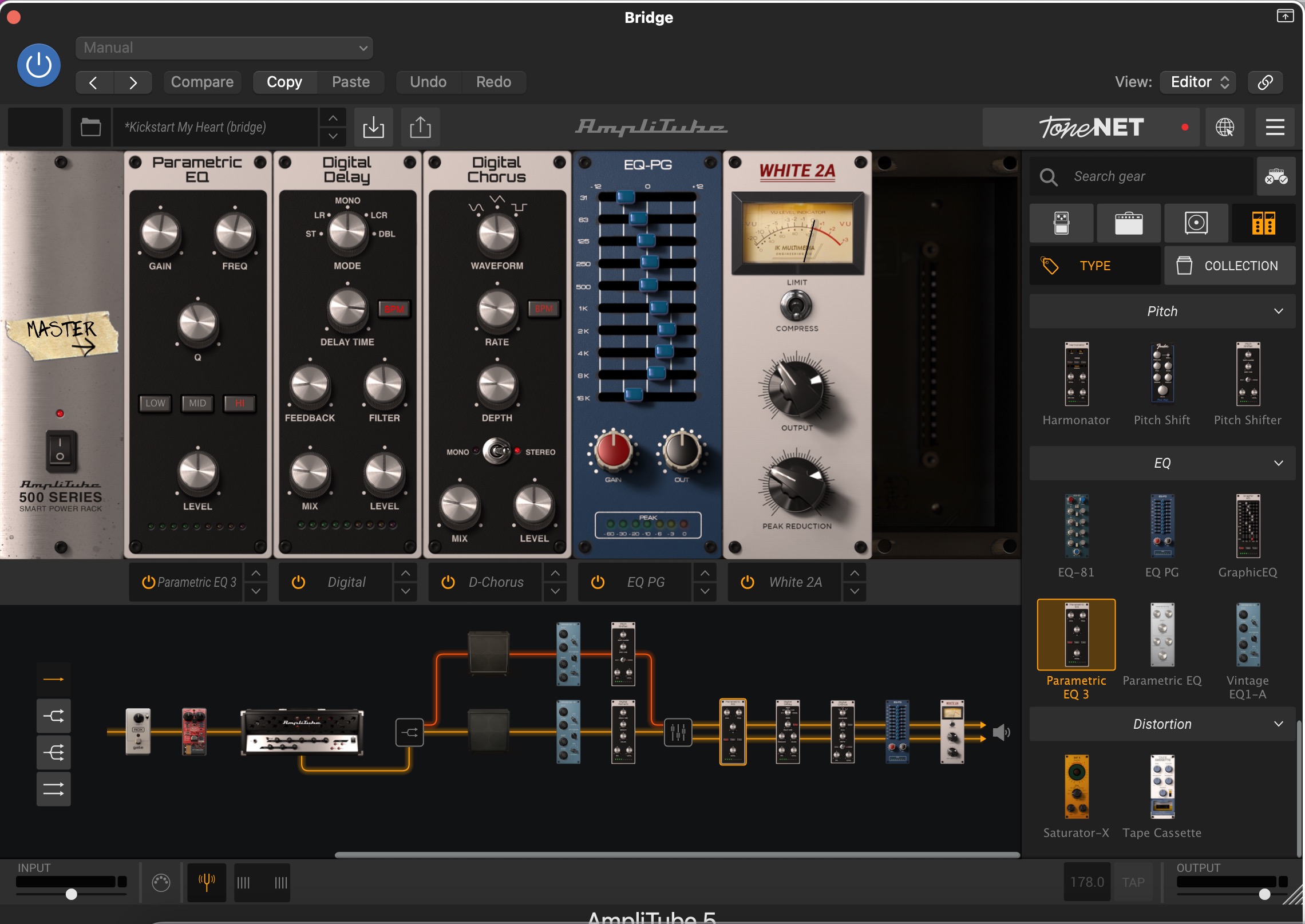
Task: Click the EQ-PG 1K band fader
Action: pos(659,308)
